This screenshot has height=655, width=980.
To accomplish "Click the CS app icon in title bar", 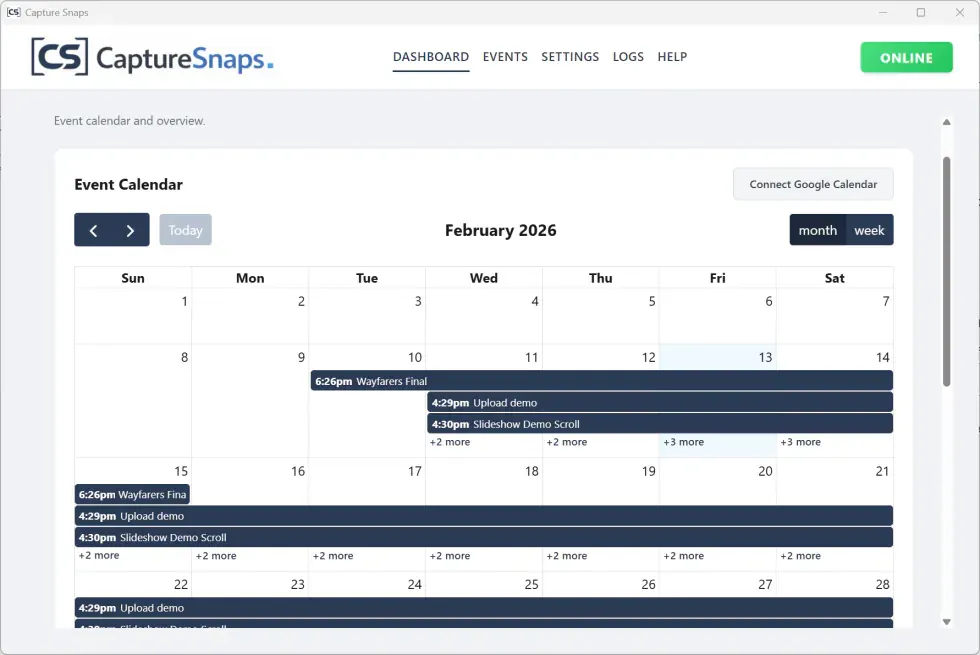I will pyautogui.click(x=14, y=12).
